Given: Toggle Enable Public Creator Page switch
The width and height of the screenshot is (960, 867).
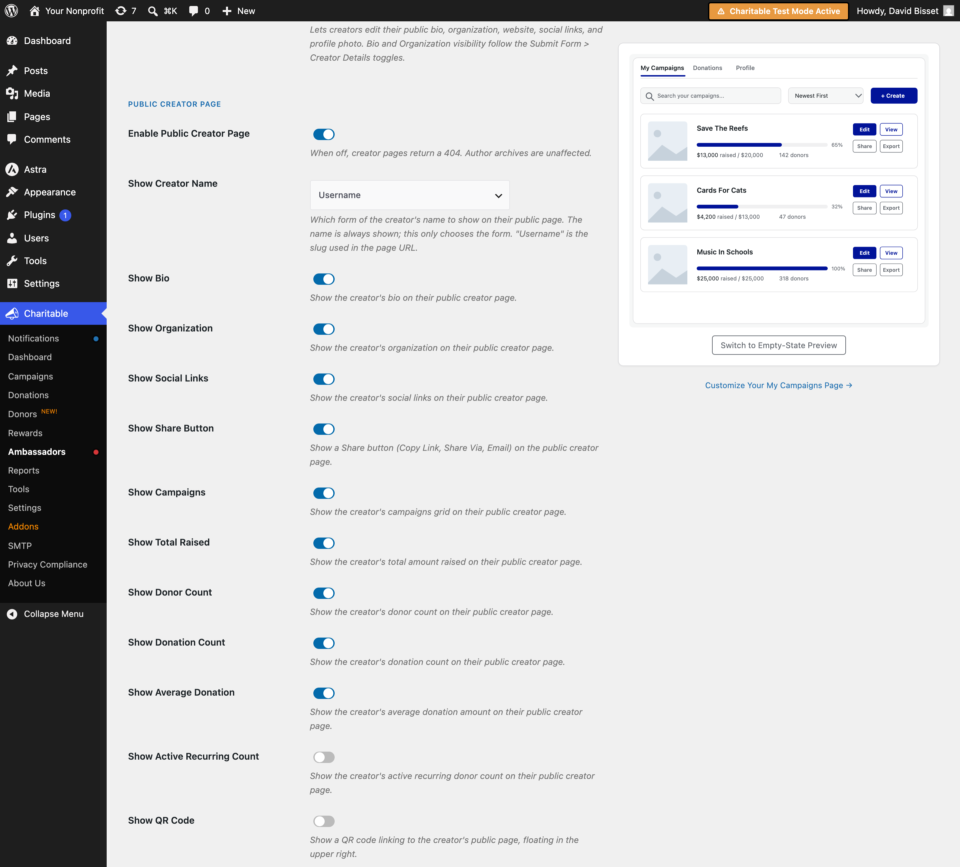Looking at the screenshot, I should tap(323, 134).
